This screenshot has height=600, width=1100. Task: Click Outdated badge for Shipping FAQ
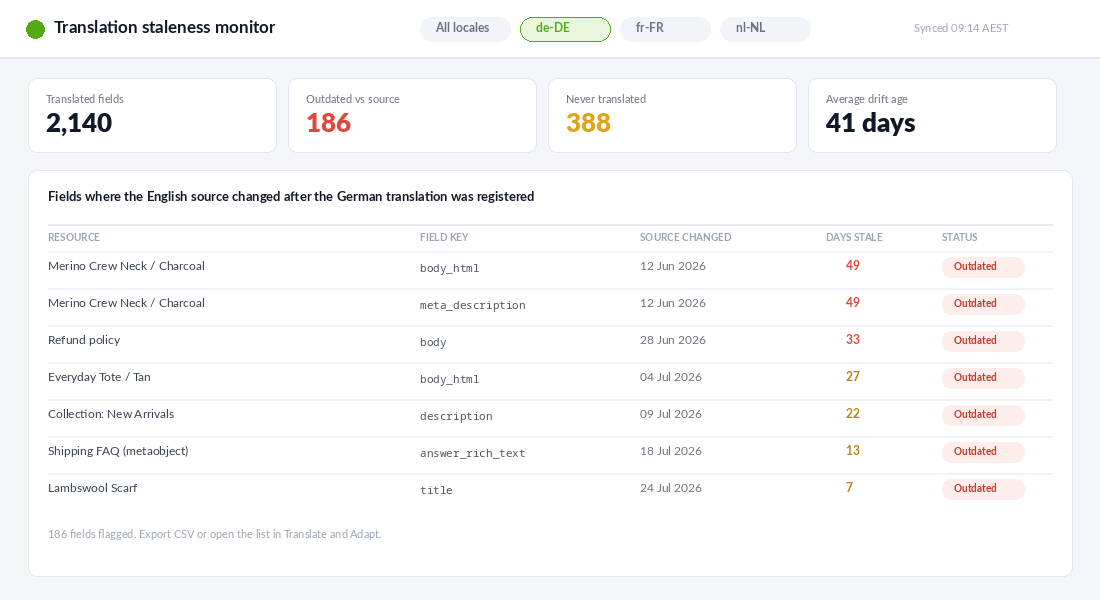click(983, 452)
